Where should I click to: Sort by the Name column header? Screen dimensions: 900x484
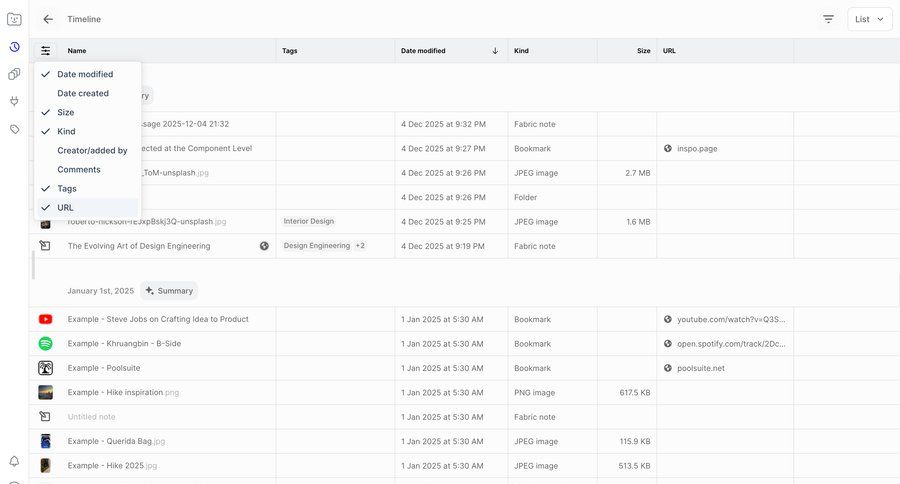click(77, 51)
